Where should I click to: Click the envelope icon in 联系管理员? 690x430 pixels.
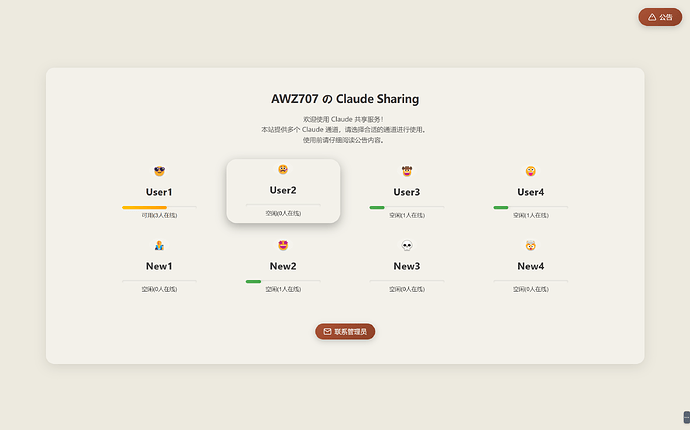click(327, 331)
